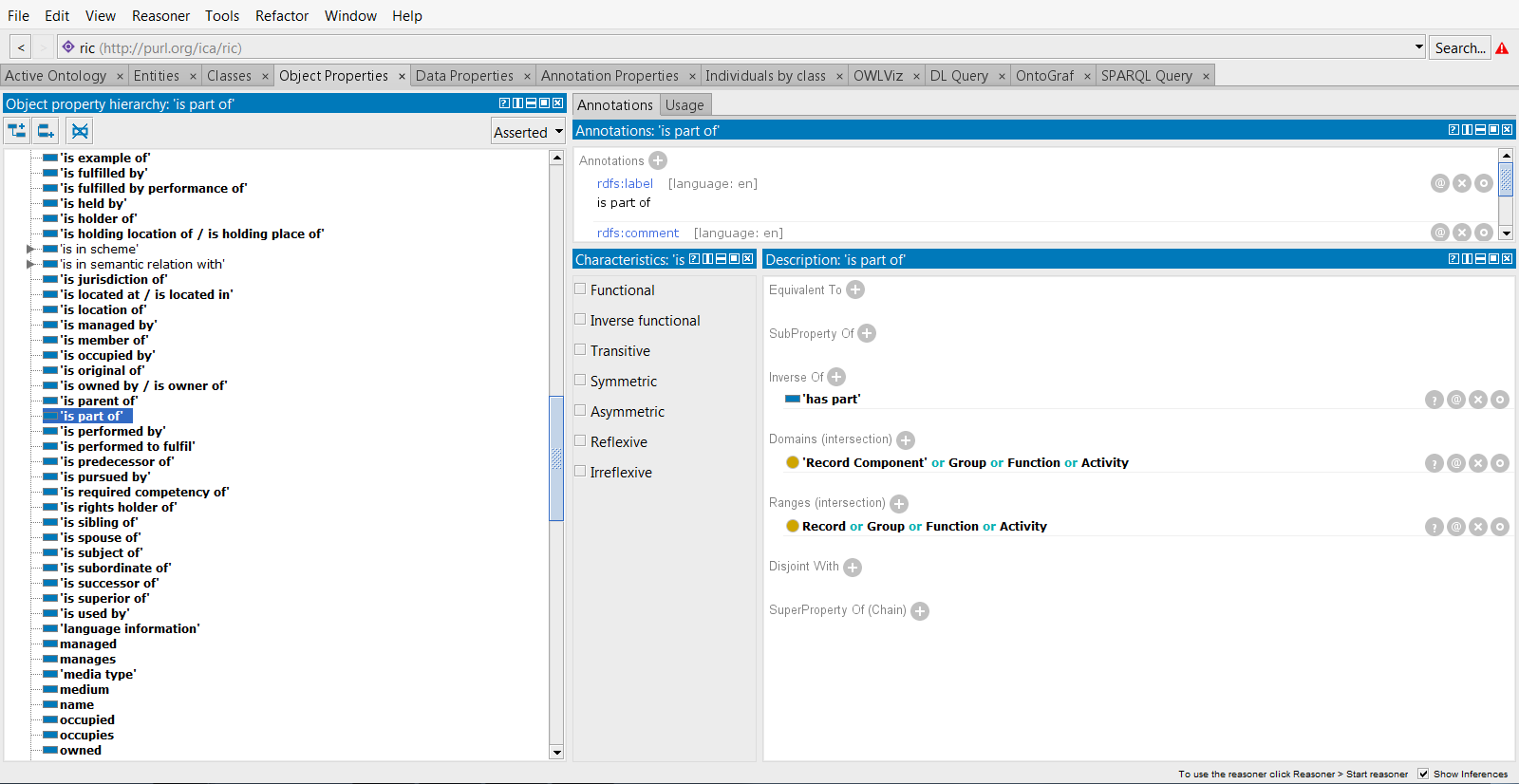Viewport: 1519px width, 784px height.
Task: Check the Transitive characteristic
Action: (x=580, y=350)
